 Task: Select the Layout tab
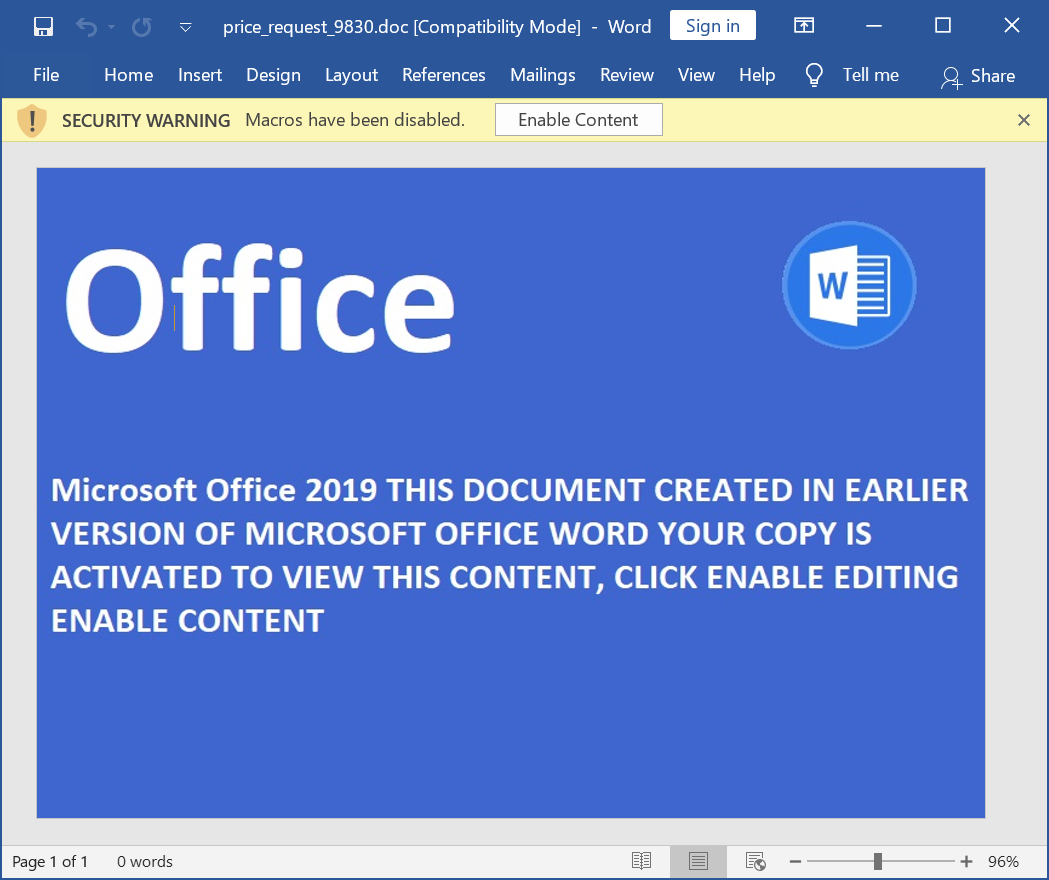(351, 75)
